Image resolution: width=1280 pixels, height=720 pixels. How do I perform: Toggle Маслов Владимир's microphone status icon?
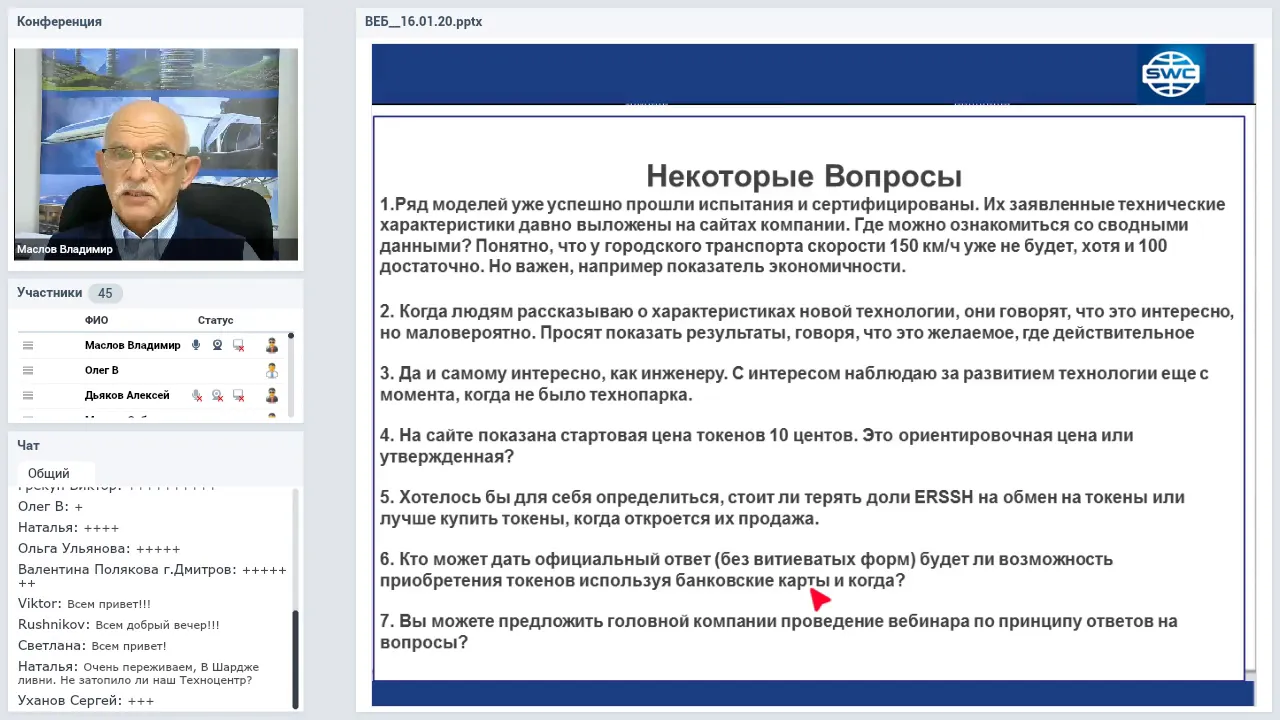click(196, 345)
